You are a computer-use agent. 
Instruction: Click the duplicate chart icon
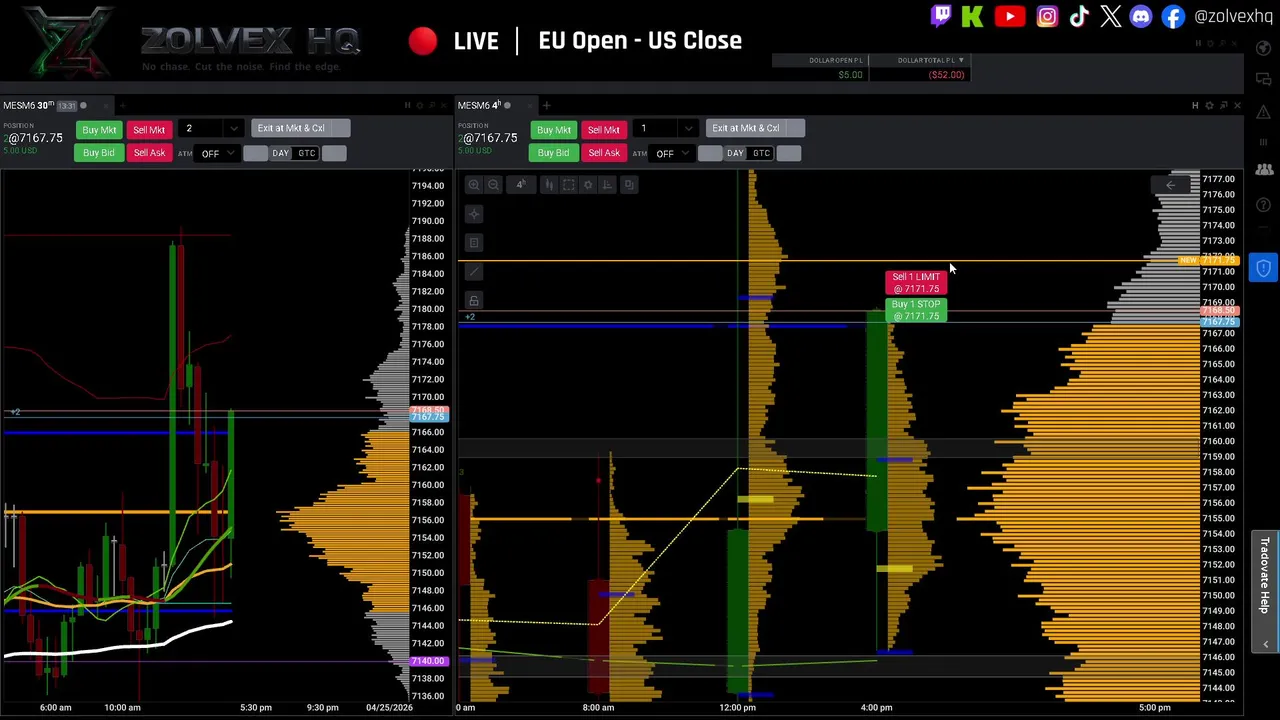pyautogui.click(x=629, y=185)
